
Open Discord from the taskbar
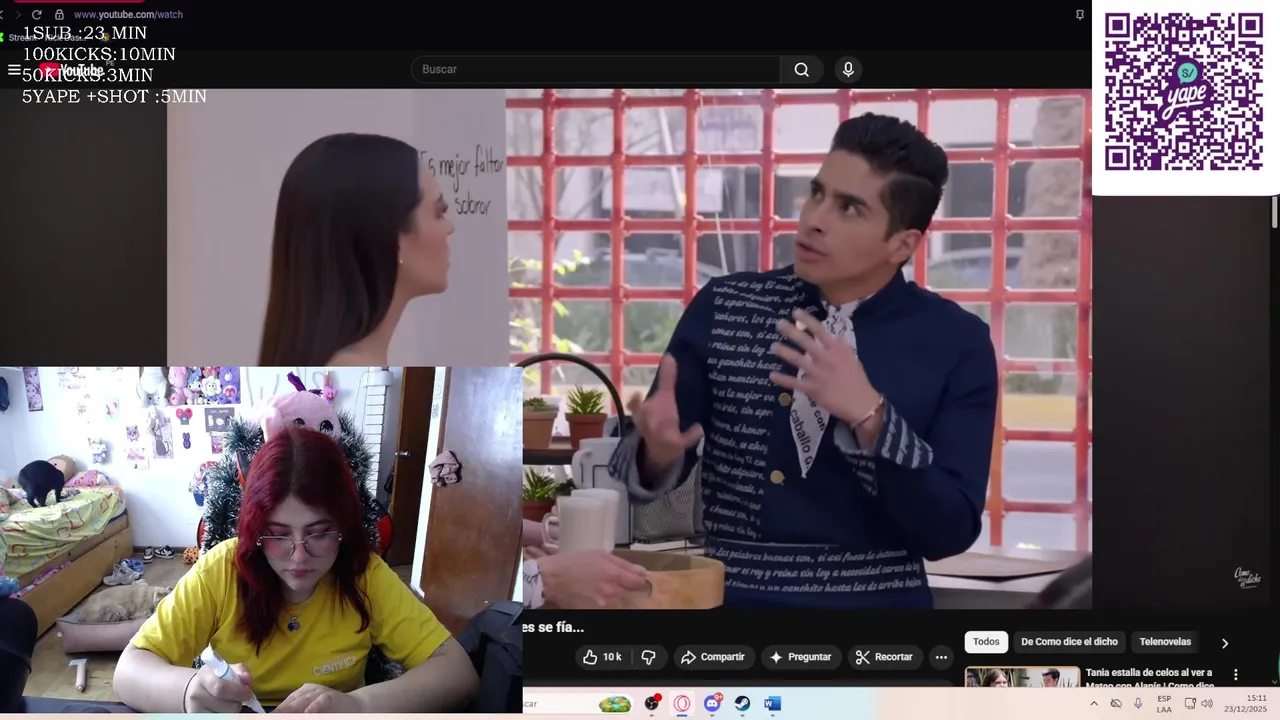[712, 704]
